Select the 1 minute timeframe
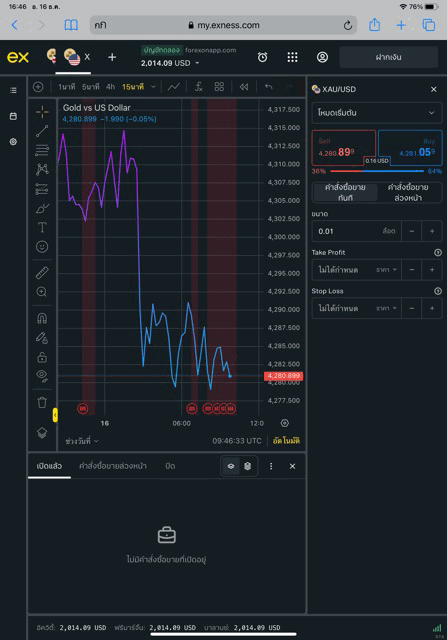Image resolution: width=447 pixels, height=640 pixels. (x=66, y=87)
